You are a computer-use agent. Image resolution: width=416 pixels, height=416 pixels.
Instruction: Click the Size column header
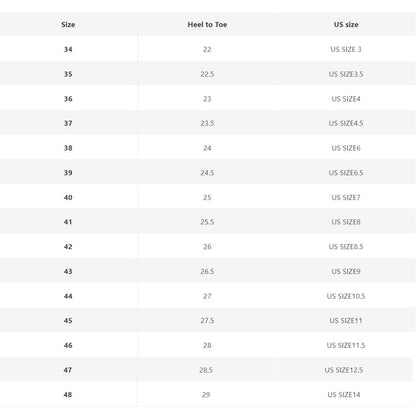68,24
